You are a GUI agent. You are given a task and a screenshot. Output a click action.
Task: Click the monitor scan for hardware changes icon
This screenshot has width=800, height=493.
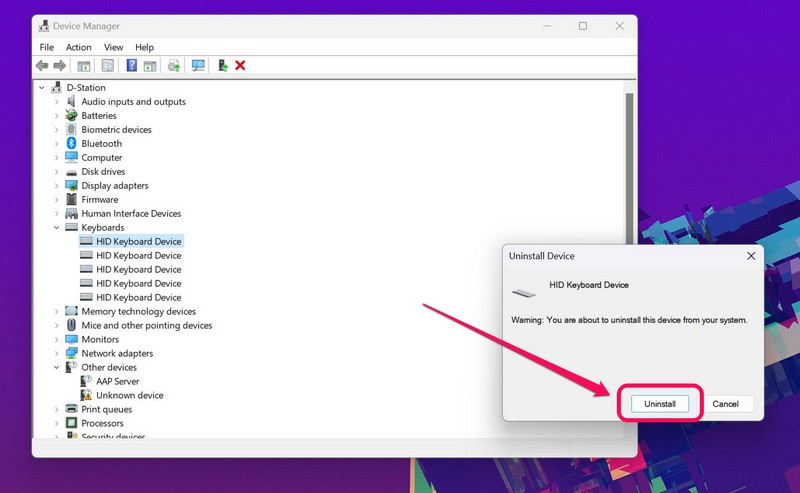[x=198, y=66]
